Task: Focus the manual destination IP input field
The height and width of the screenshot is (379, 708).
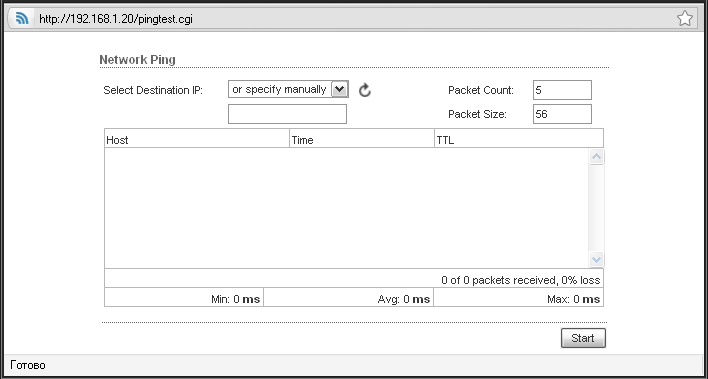Action: (287, 114)
